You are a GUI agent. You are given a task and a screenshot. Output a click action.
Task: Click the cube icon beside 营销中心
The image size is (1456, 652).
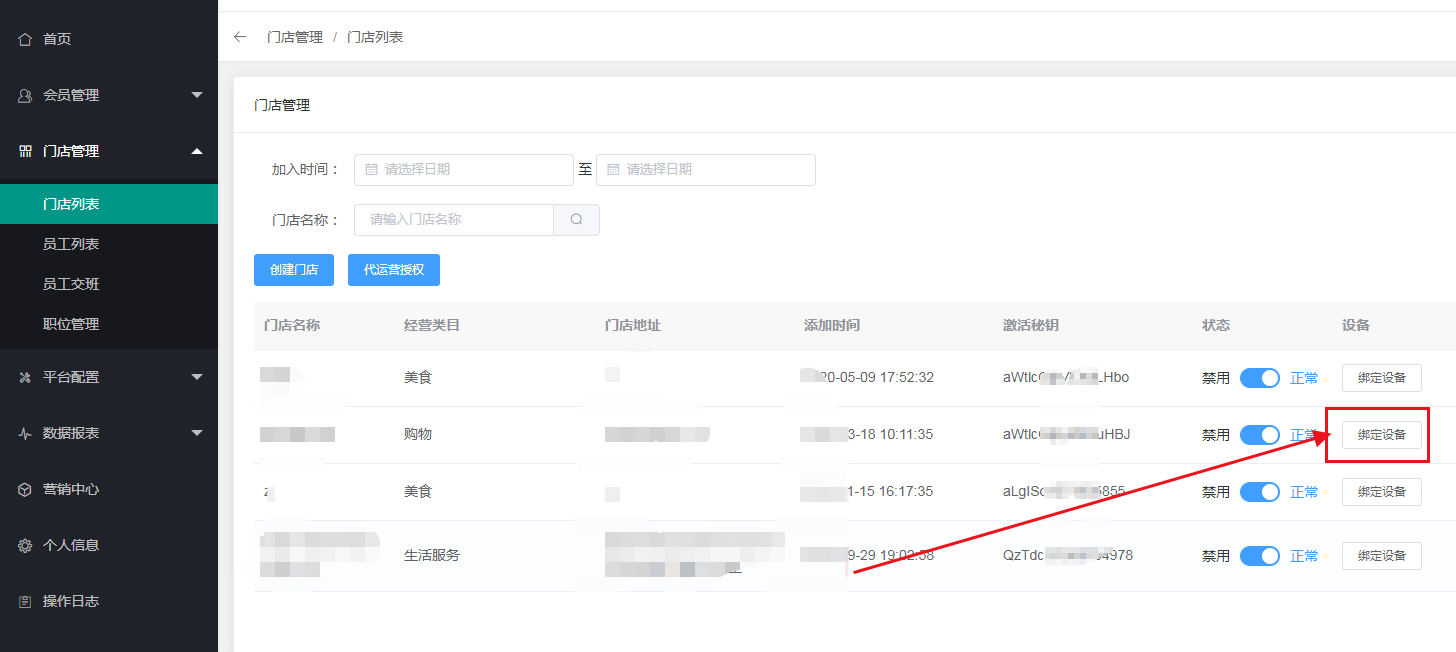click(25, 489)
